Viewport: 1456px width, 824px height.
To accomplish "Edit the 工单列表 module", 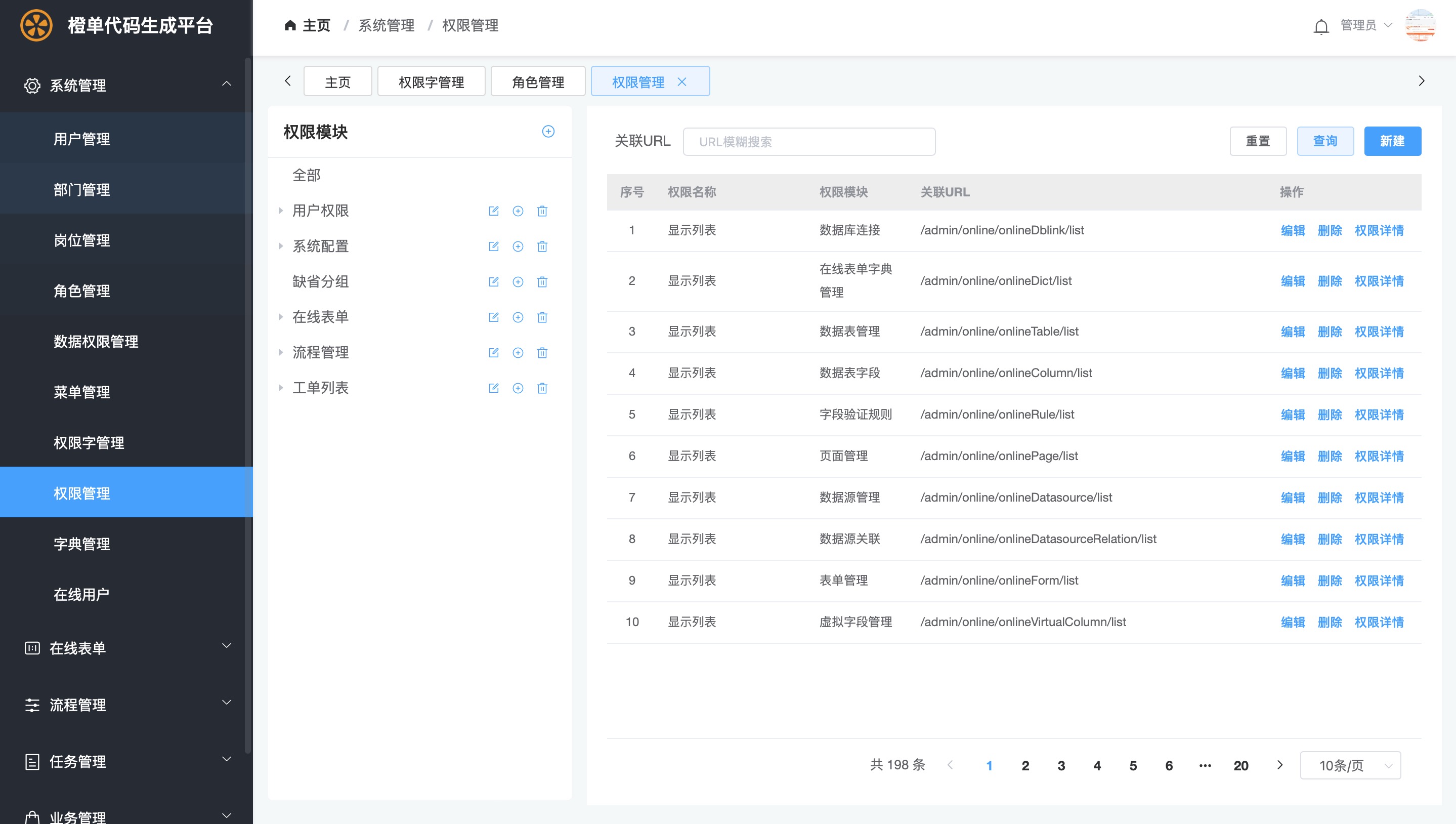I will pos(493,388).
